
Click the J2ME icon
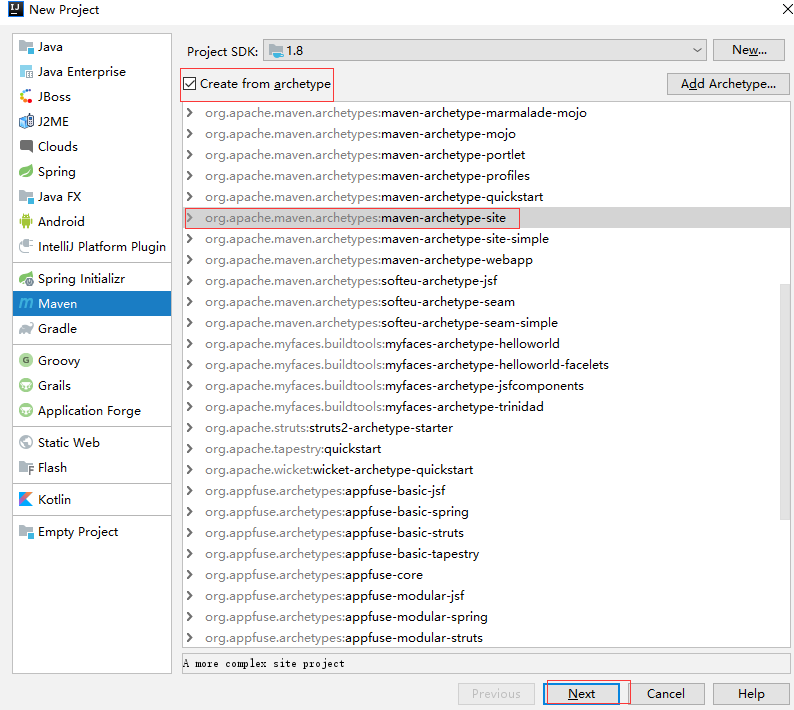[x=26, y=122]
